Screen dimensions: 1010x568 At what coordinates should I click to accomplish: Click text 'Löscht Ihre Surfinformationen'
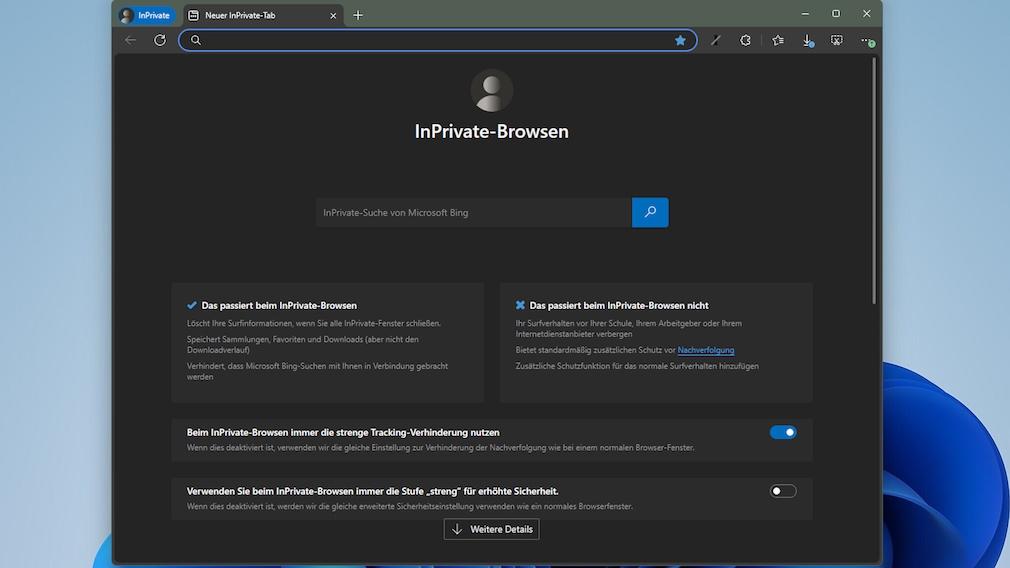click(240, 323)
